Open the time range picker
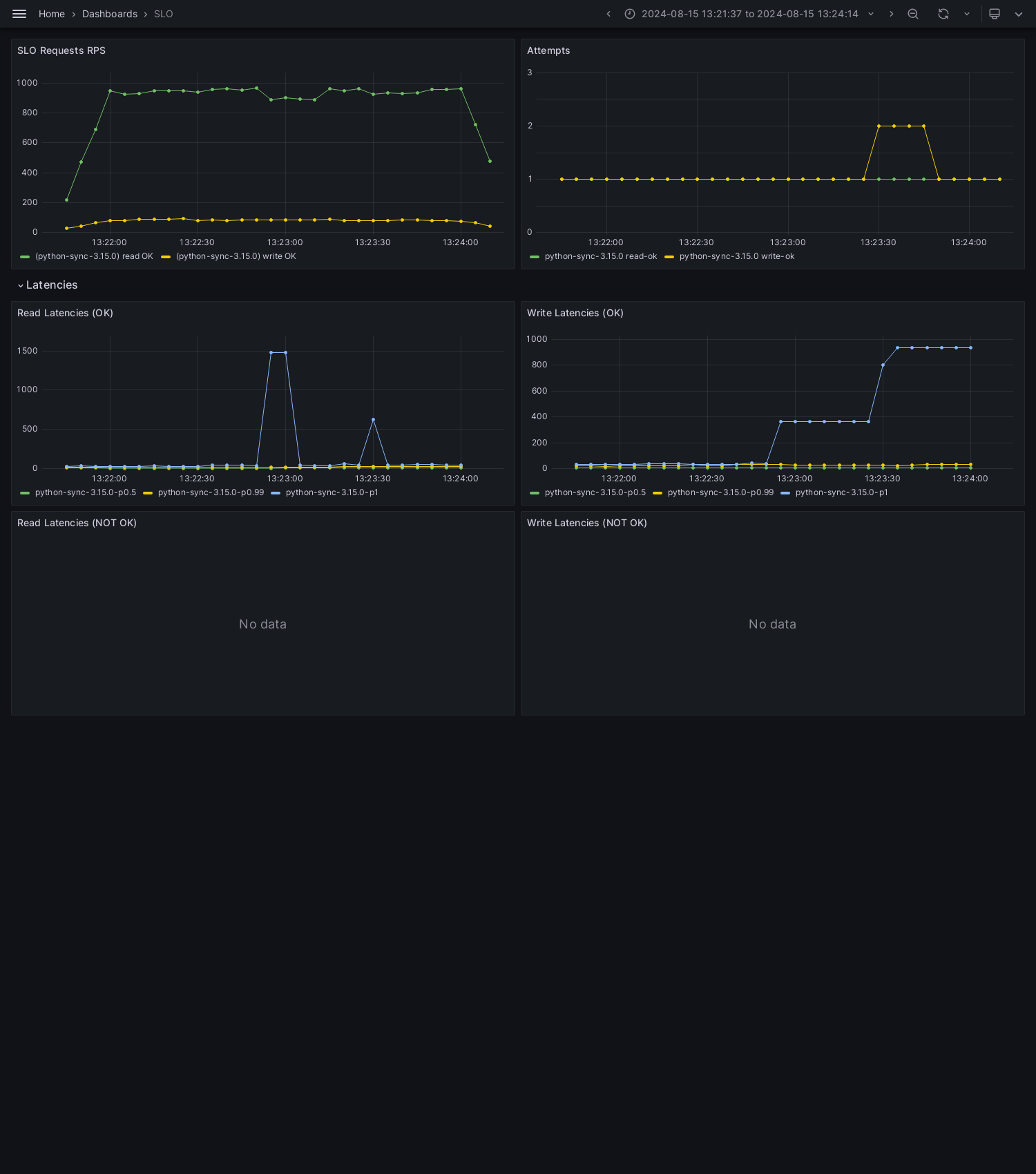The width and height of the screenshot is (1036, 1174). (x=749, y=14)
